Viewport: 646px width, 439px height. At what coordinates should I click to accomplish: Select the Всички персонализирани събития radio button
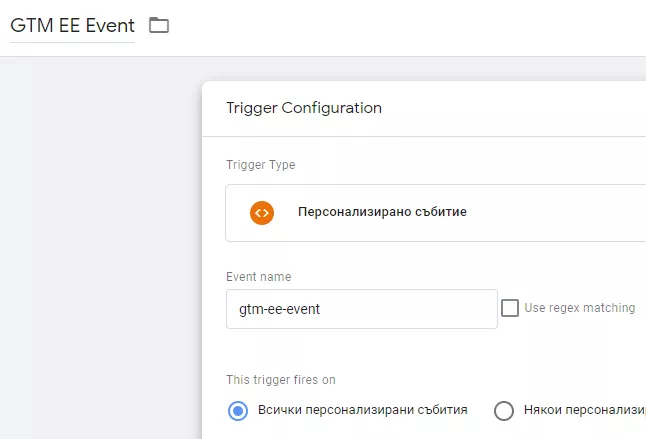point(238,411)
